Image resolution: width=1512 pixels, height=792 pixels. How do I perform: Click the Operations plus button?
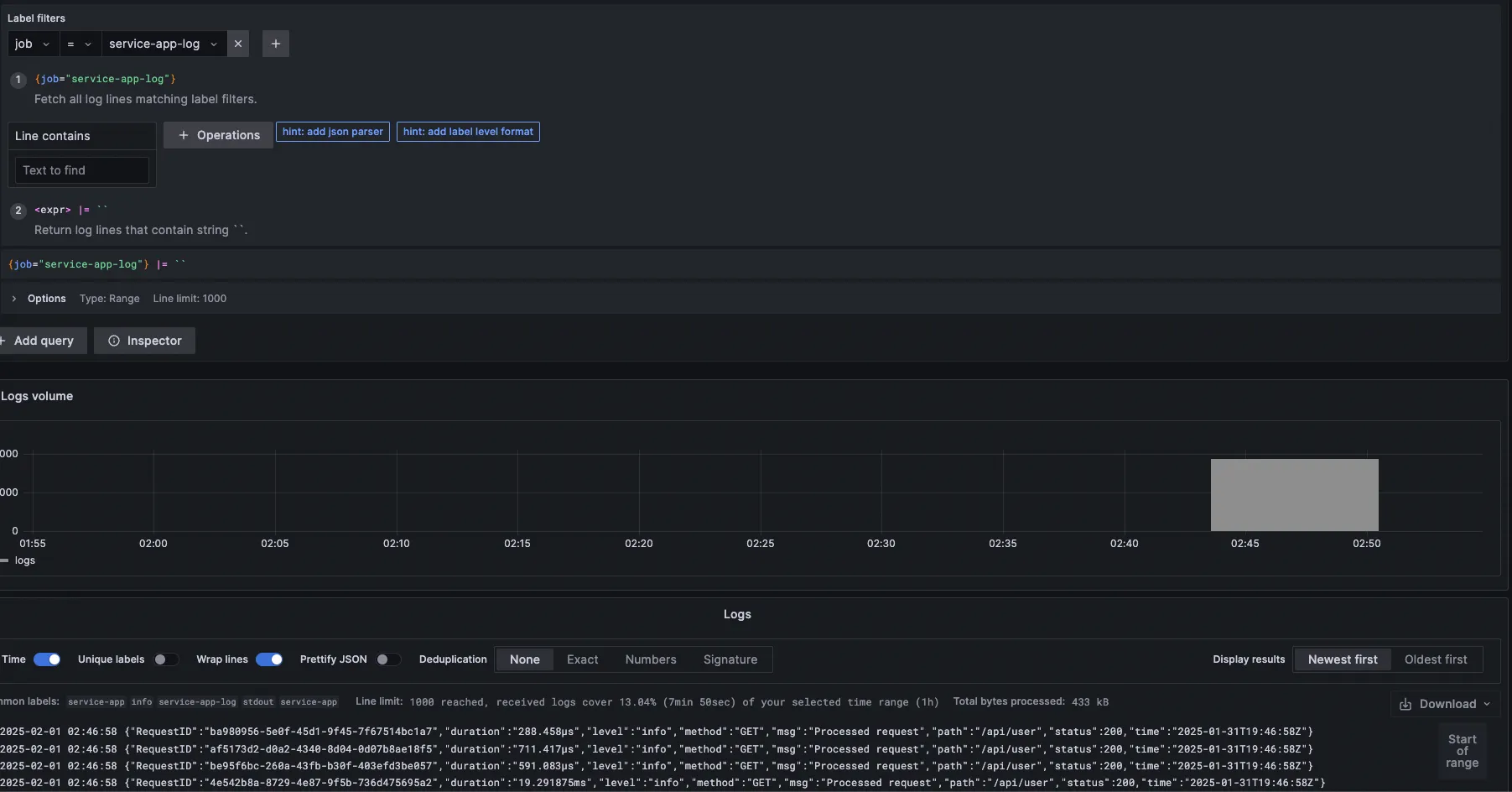click(218, 135)
